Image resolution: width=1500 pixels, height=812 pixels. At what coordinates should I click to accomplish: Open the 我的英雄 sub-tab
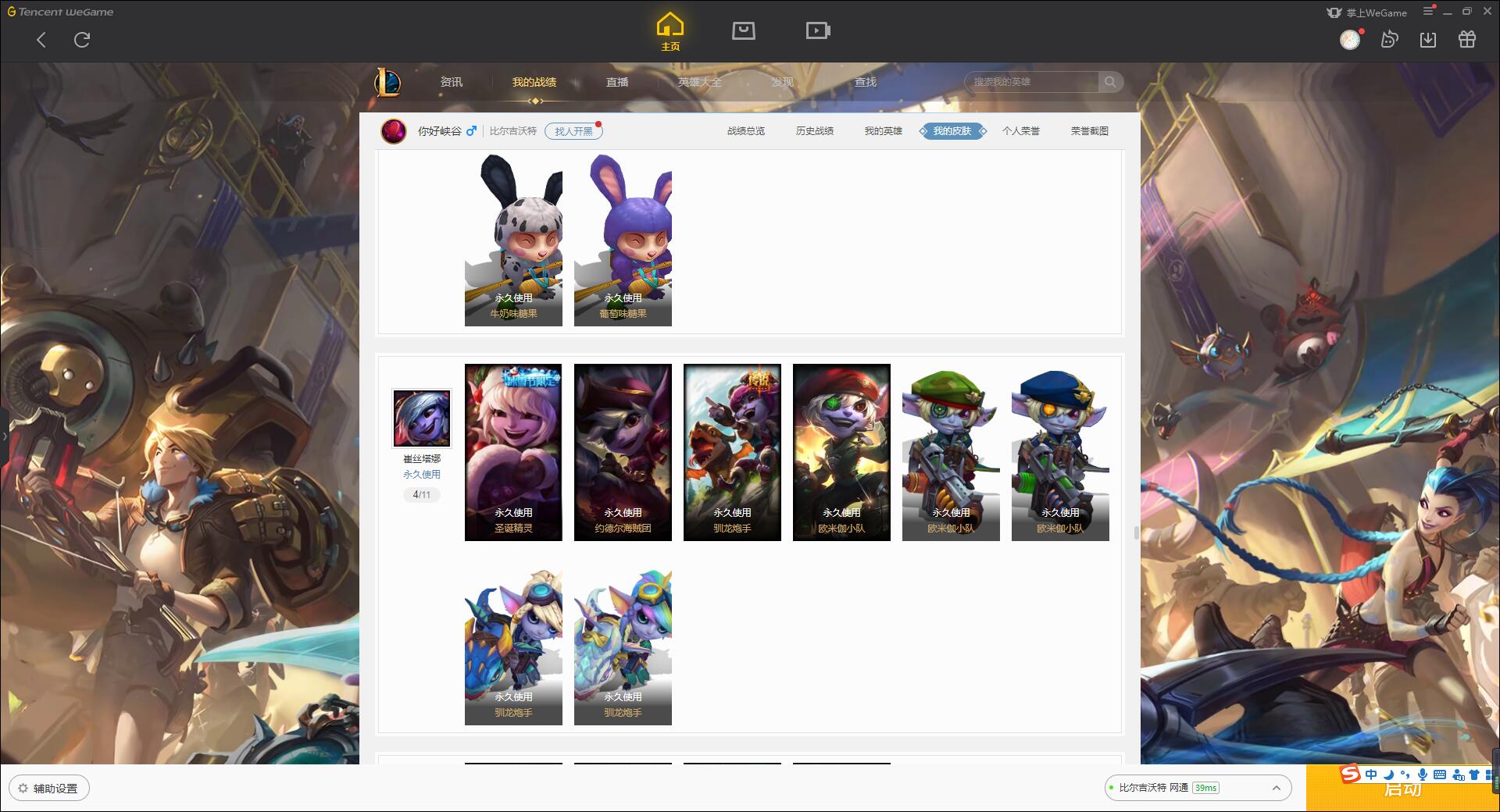click(x=884, y=131)
